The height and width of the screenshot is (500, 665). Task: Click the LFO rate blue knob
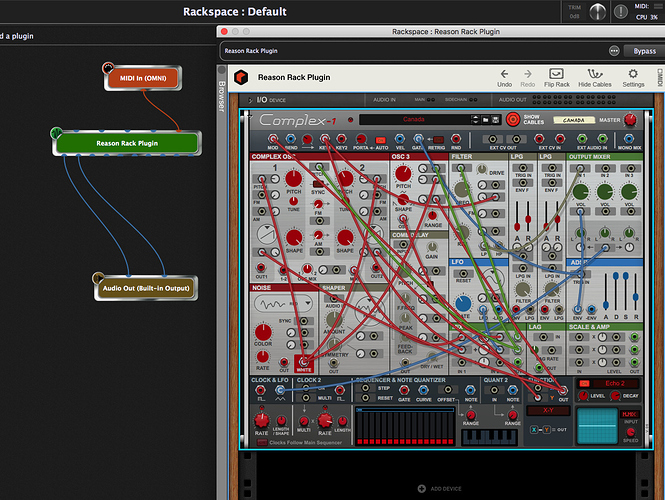(463, 304)
